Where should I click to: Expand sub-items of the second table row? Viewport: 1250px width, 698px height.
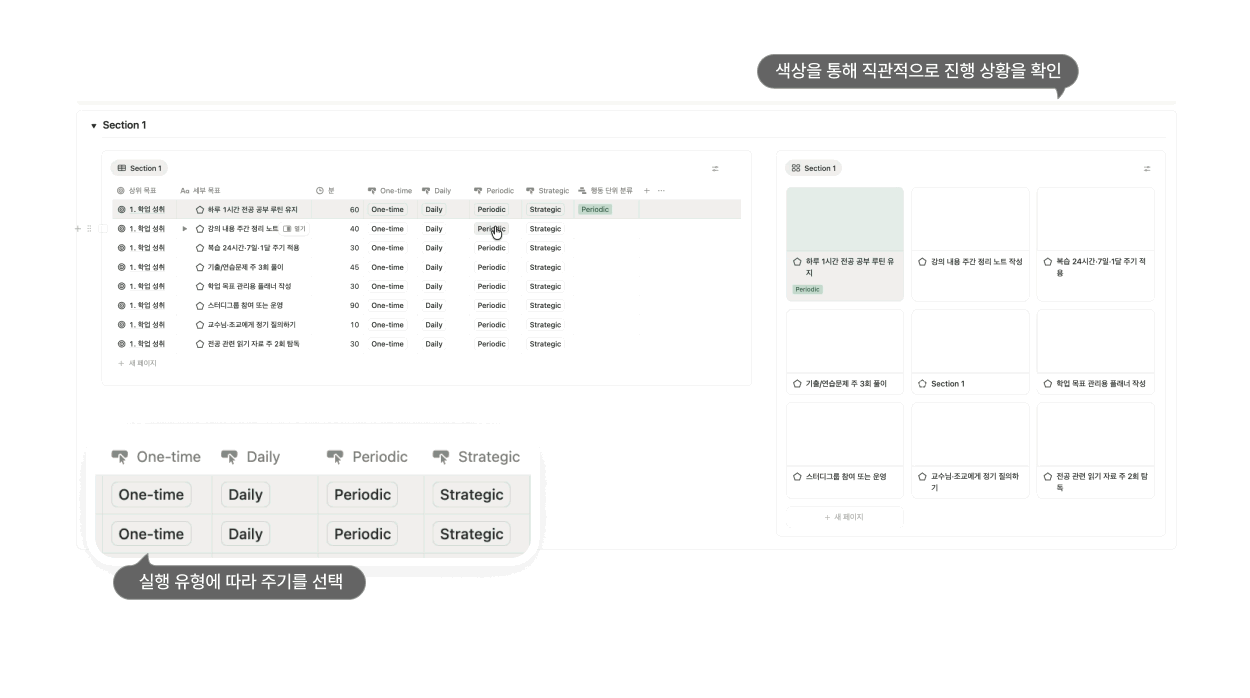click(x=185, y=229)
